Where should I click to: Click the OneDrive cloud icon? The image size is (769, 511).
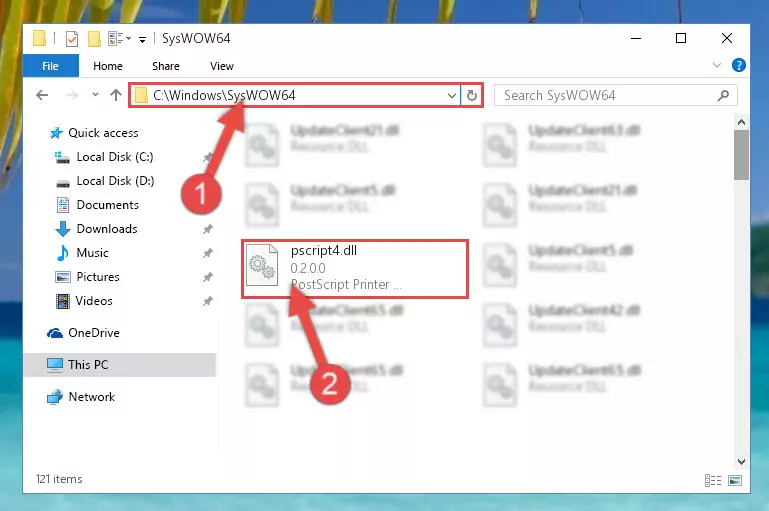(x=55, y=333)
